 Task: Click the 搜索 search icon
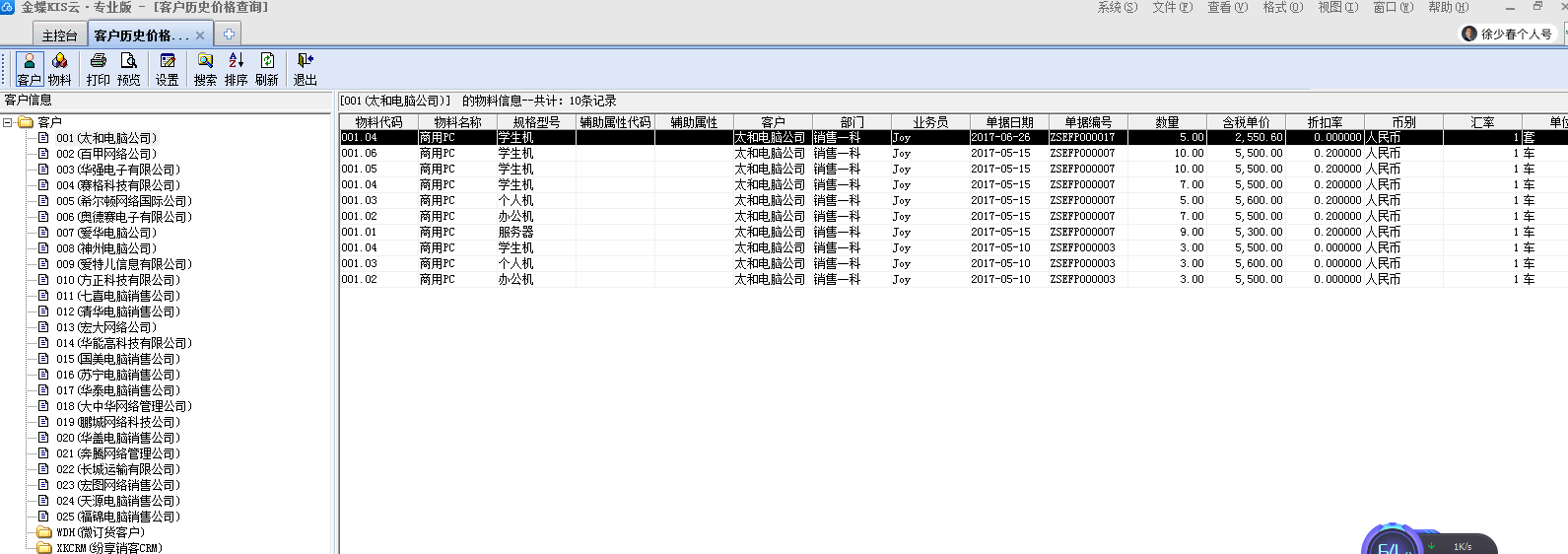pyautogui.click(x=205, y=69)
